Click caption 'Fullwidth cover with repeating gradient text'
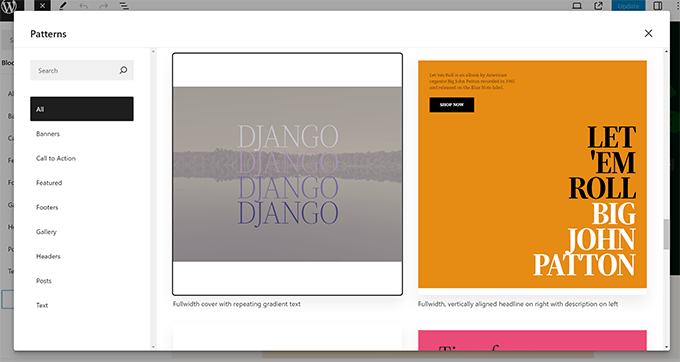The image size is (680, 362). 236,304
